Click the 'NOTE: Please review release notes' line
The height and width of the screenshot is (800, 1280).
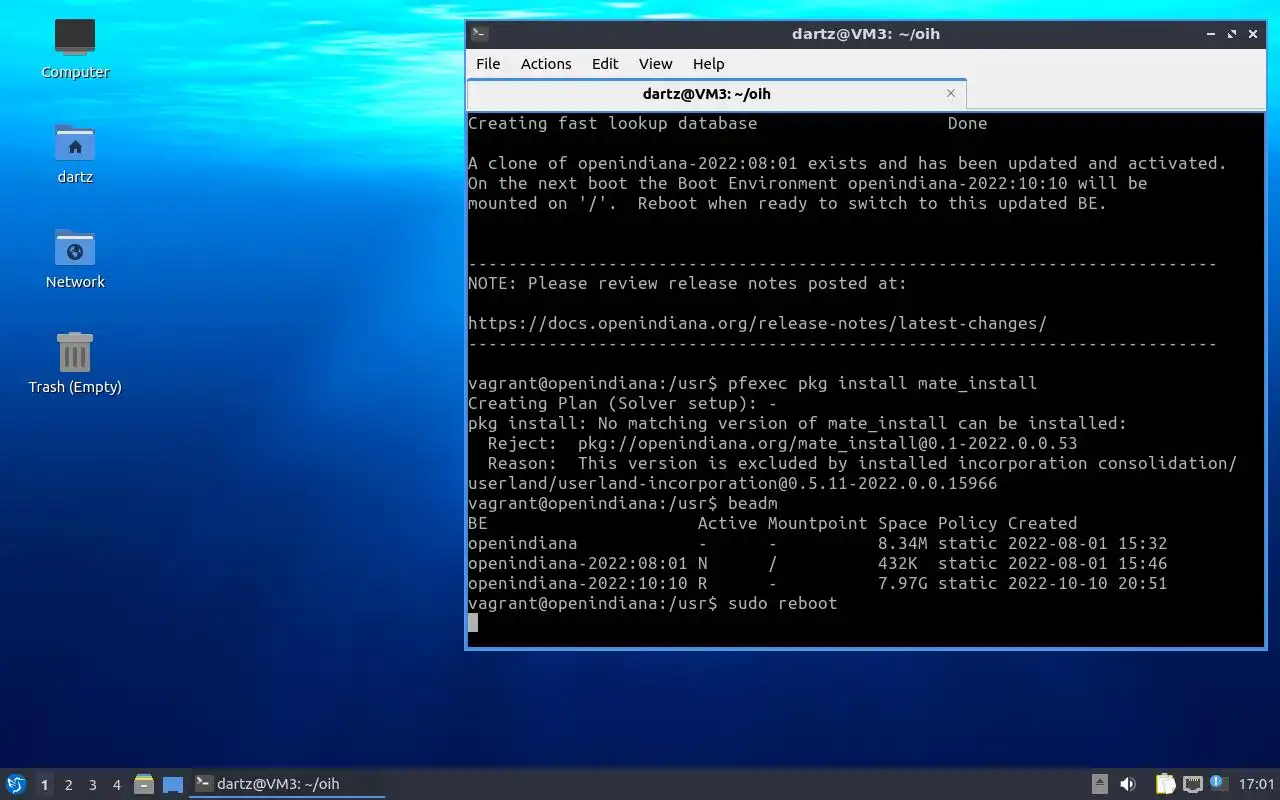[x=687, y=283]
